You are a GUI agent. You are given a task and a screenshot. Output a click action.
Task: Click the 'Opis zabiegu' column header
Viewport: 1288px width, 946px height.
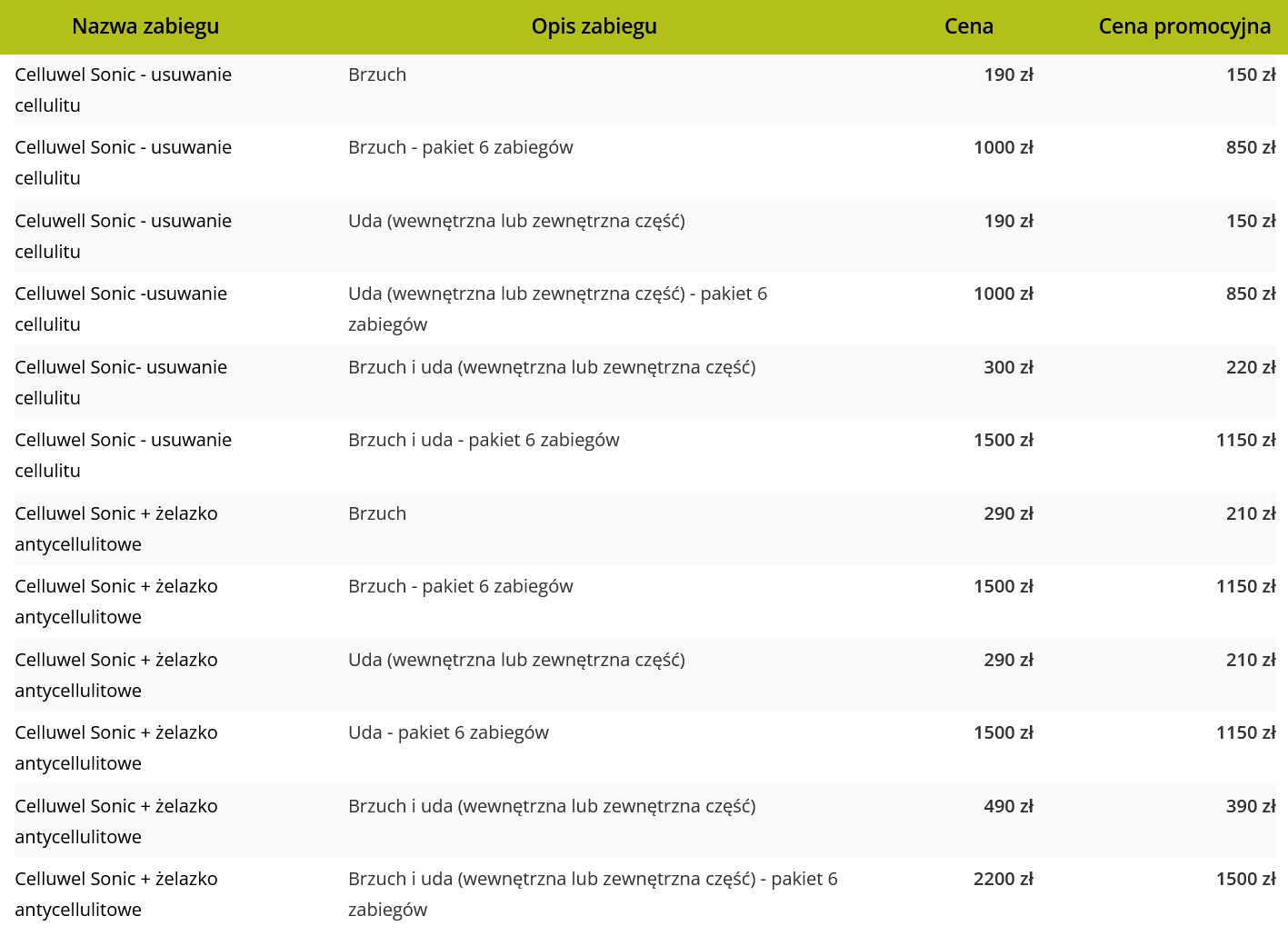(594, 26)
